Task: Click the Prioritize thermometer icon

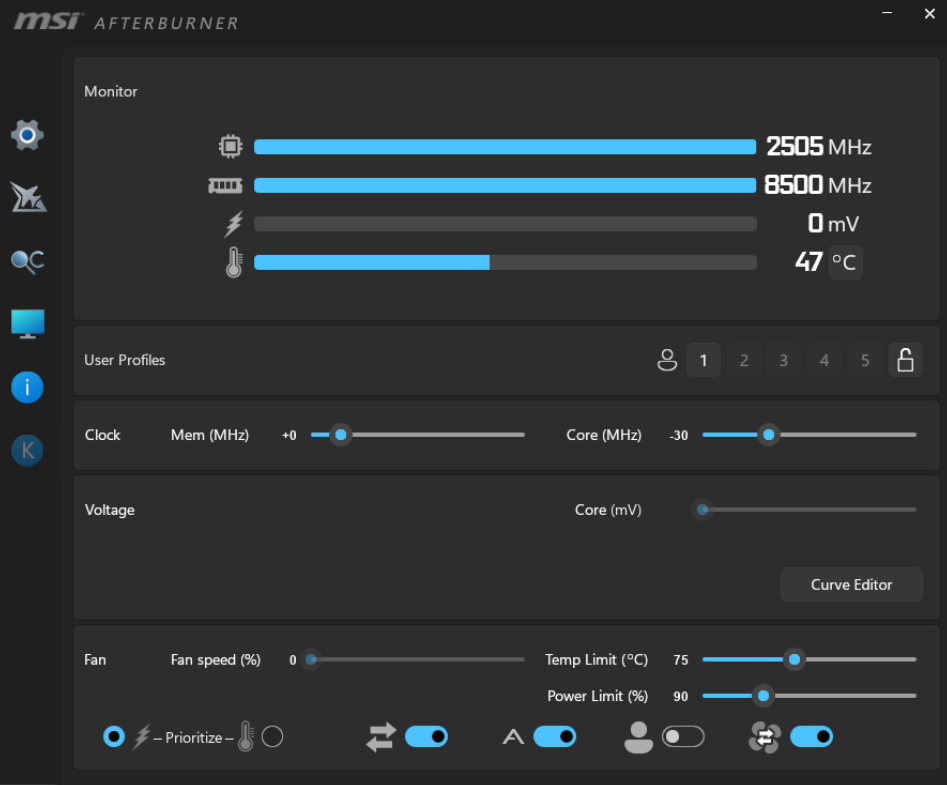Action: click(x=246, y=736)
